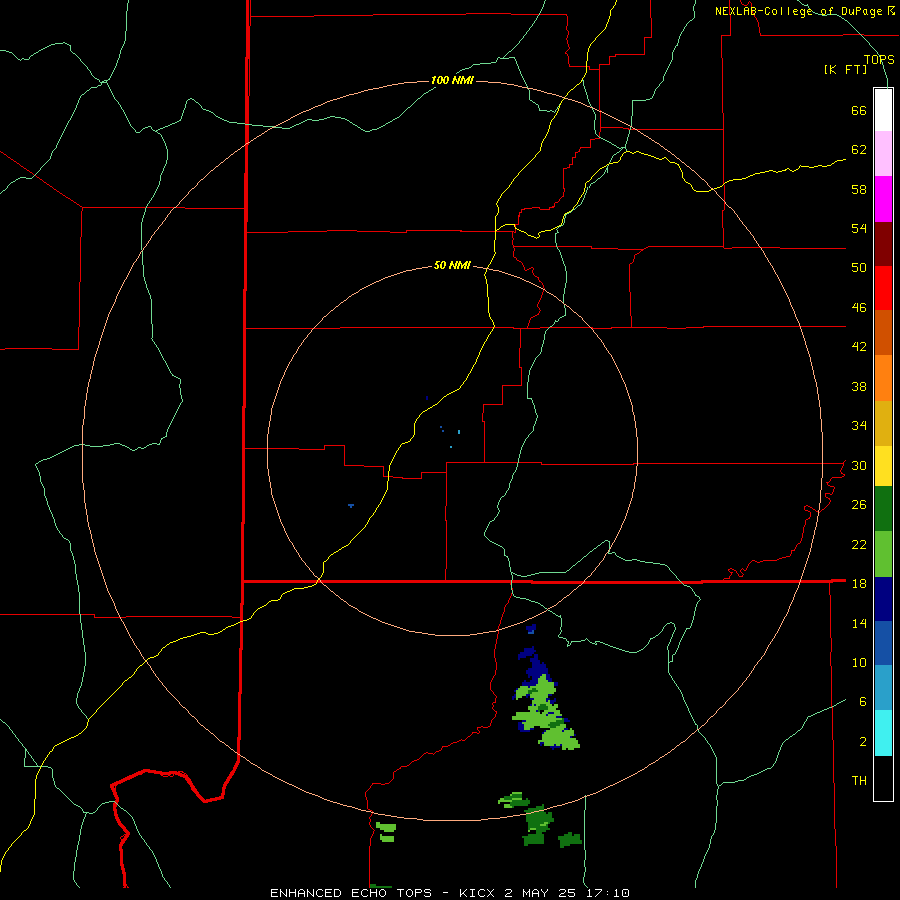The height and width of the screenshot is (900, 900).
Task: Select legend value 66
Action: 859,110
